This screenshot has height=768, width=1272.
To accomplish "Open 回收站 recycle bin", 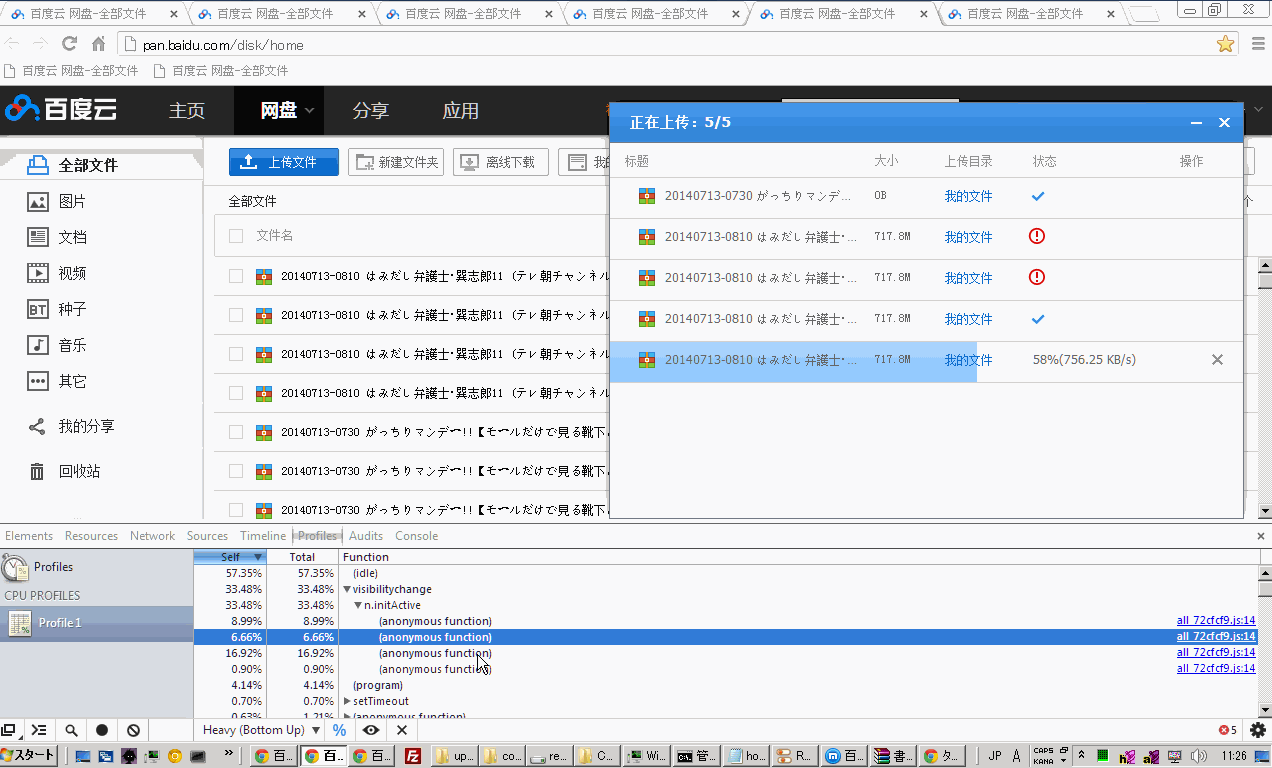I will pos(64,472).
